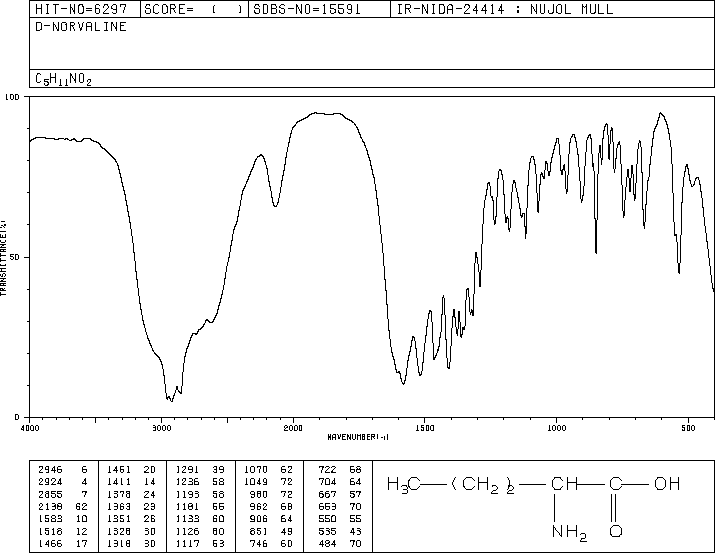
Task: Click the 962 peak table entry
Action: (x=259, y=506)
